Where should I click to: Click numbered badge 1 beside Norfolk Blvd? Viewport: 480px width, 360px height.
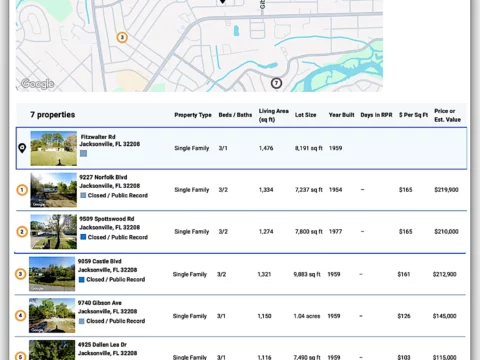click(x=22, y=190)
